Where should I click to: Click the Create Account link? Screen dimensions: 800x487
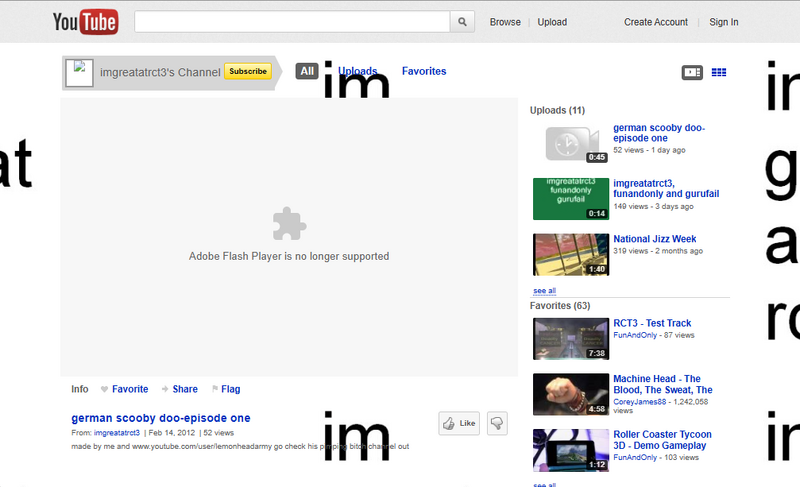click(656, 22)
